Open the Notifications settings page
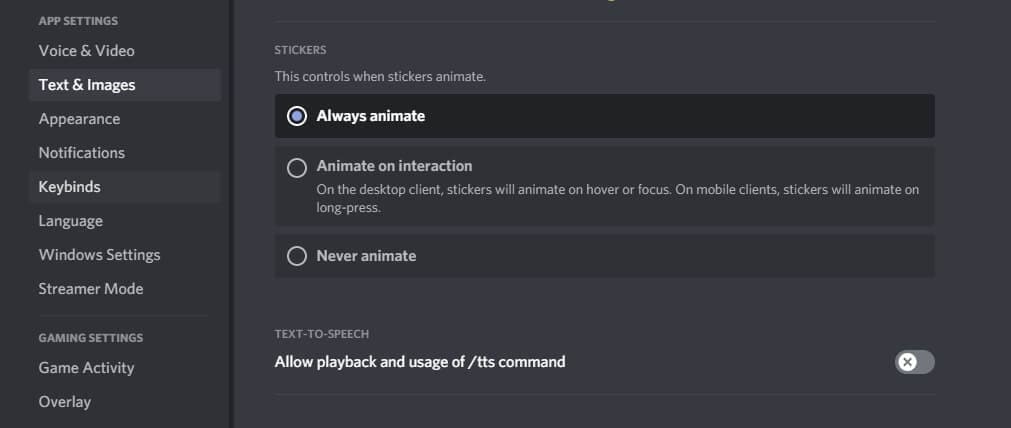Viewport: 1011px width, 428px height. pos(82,153)
